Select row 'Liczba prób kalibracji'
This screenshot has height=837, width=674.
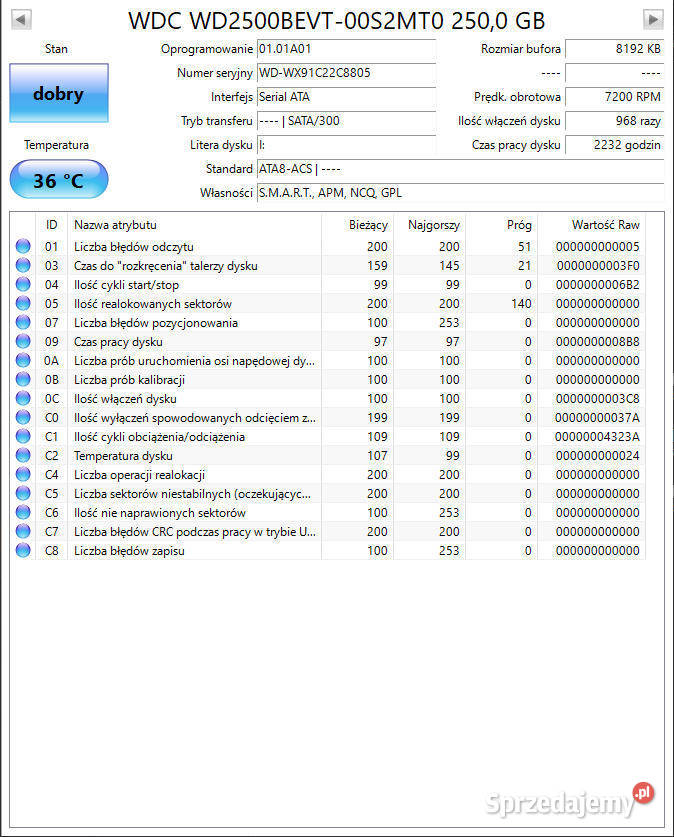pos(328,380)
